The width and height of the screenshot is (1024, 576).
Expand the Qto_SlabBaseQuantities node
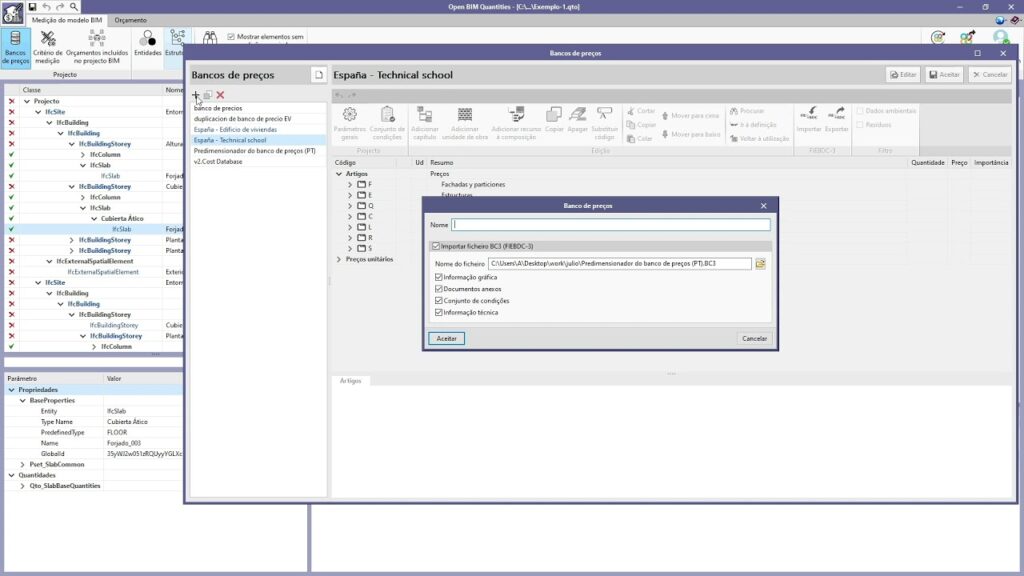(x=23, y=486)
